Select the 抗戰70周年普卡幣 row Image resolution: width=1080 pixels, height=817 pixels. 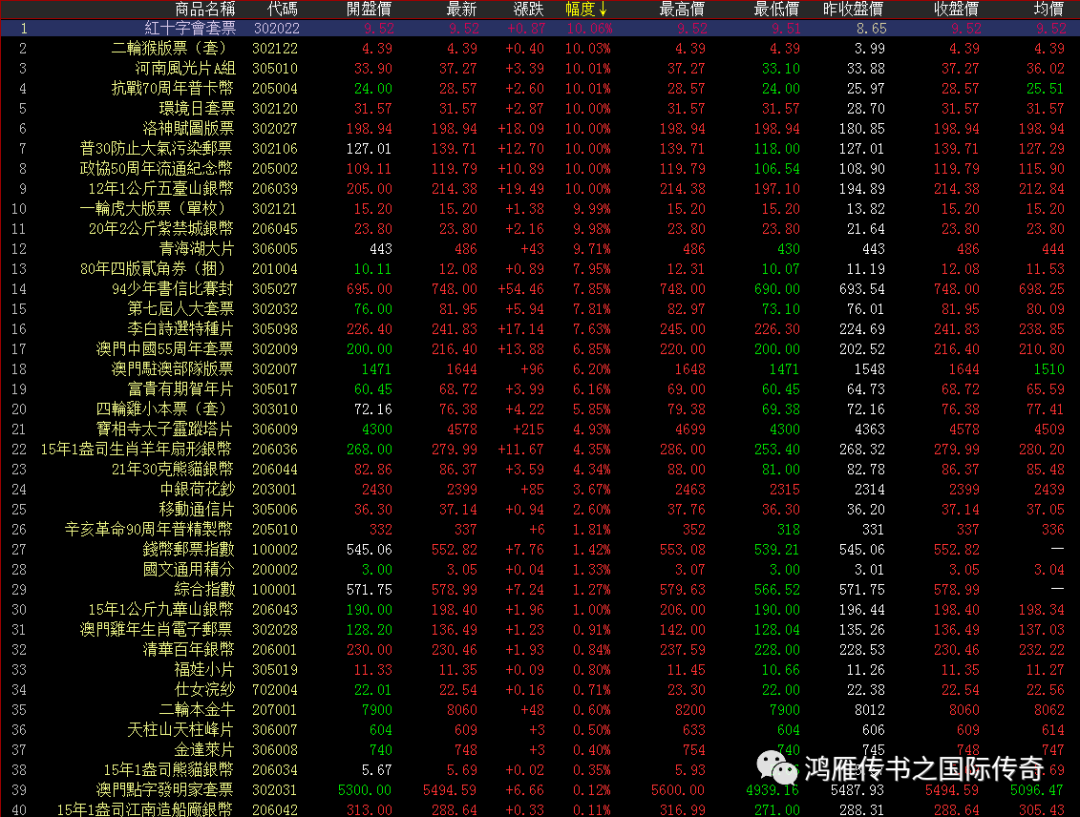pos(540,89)
